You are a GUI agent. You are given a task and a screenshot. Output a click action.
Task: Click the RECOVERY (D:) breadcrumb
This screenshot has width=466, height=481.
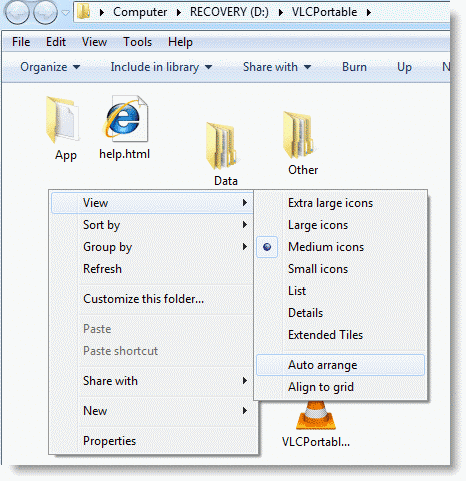[x=229, y=12]
